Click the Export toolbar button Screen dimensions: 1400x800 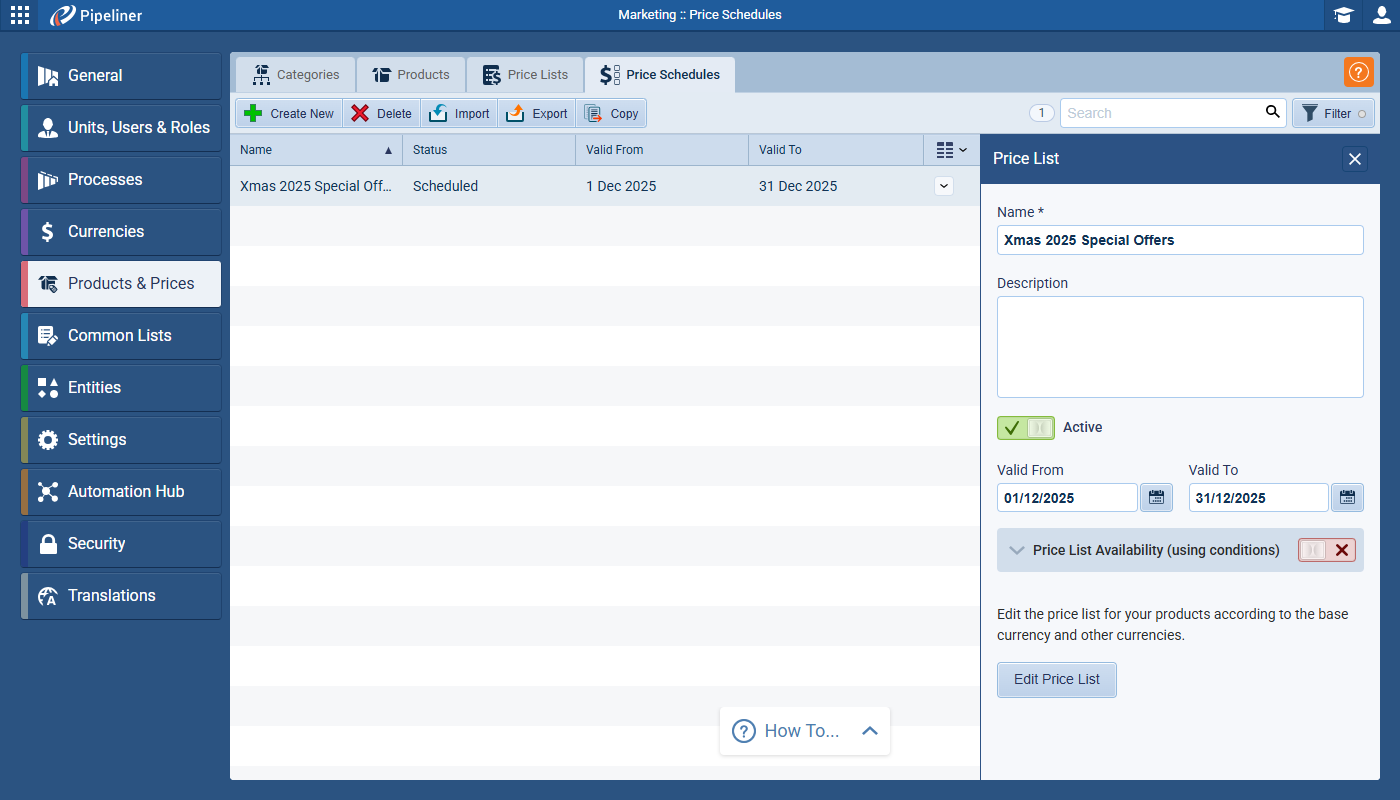tap(537, 113)
